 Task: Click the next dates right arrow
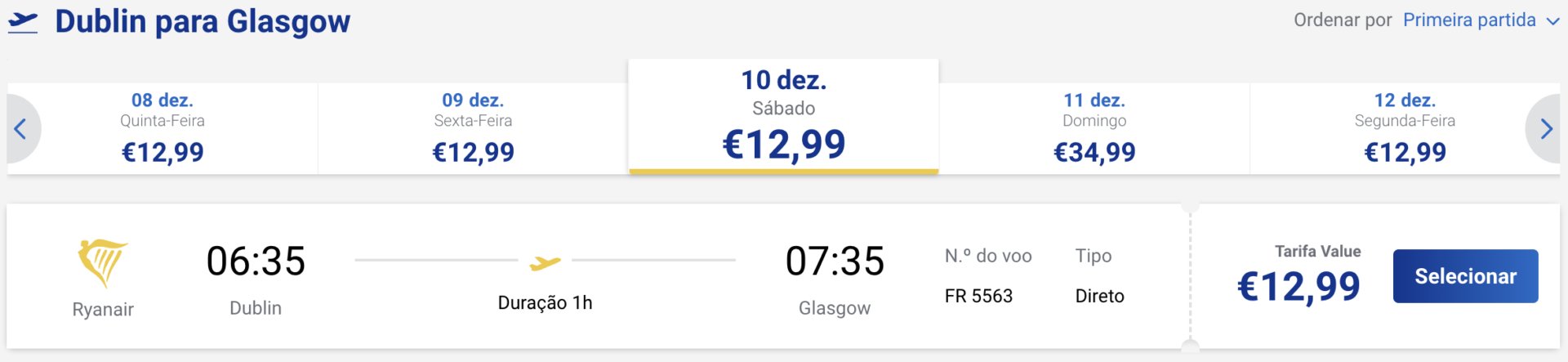(x=1544, y=128)
